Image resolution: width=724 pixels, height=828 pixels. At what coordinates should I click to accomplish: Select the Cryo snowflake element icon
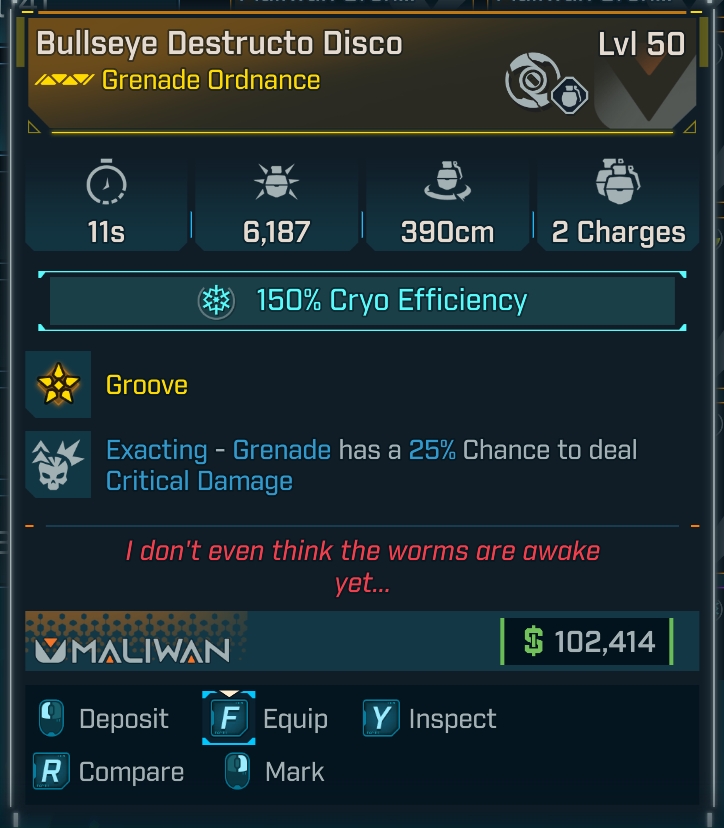(x=216, y=301)
